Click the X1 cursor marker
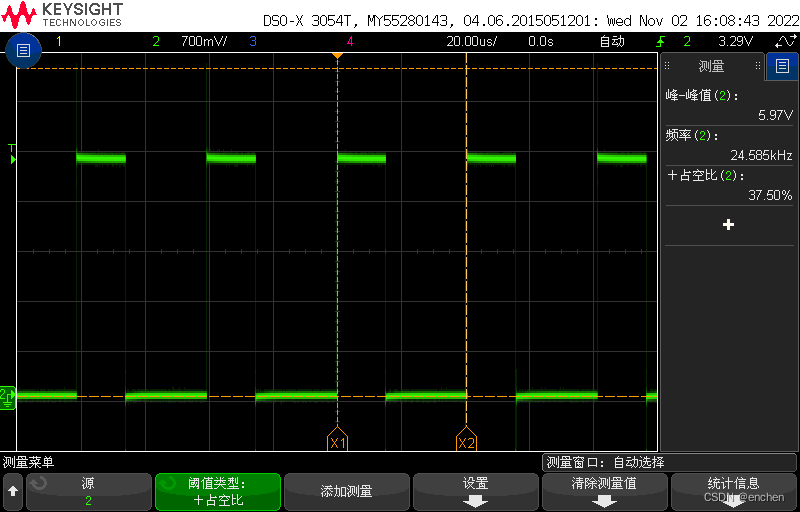This screenshot has width=800, height=512. click(x=337, y=439)
